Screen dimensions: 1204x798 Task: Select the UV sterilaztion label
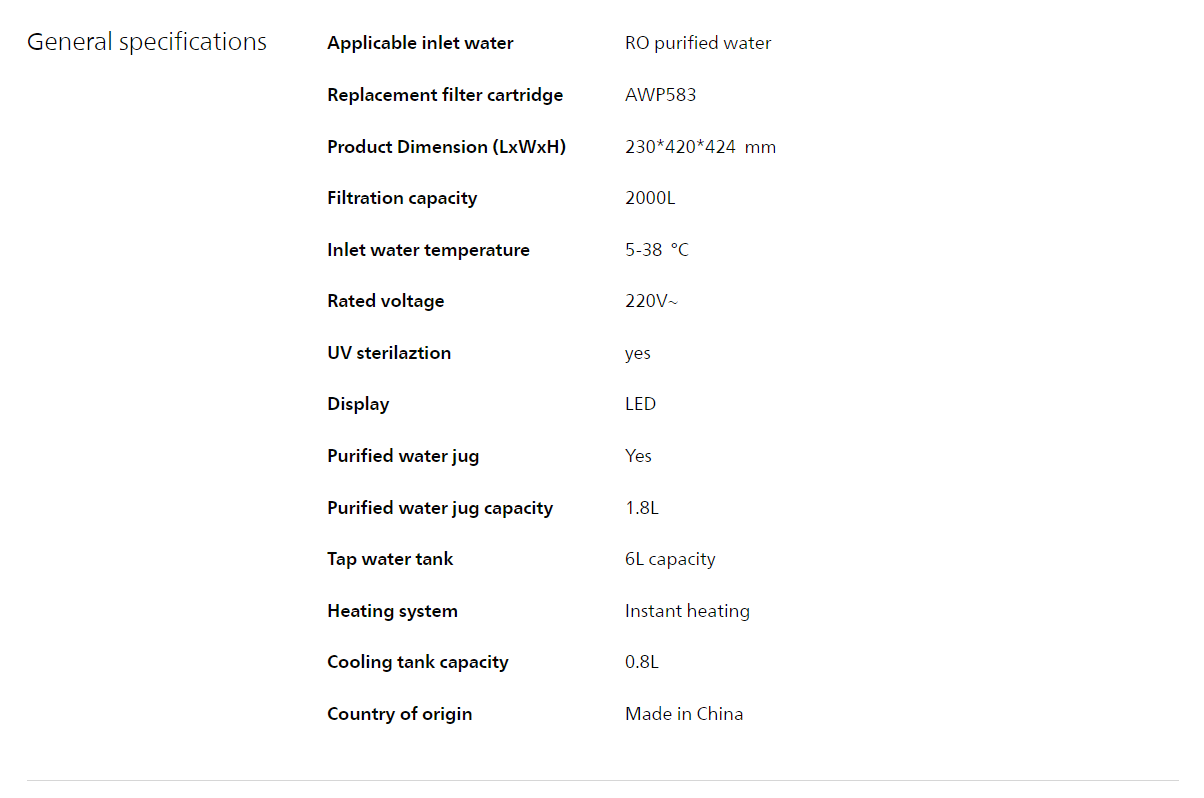coord(389,353)
